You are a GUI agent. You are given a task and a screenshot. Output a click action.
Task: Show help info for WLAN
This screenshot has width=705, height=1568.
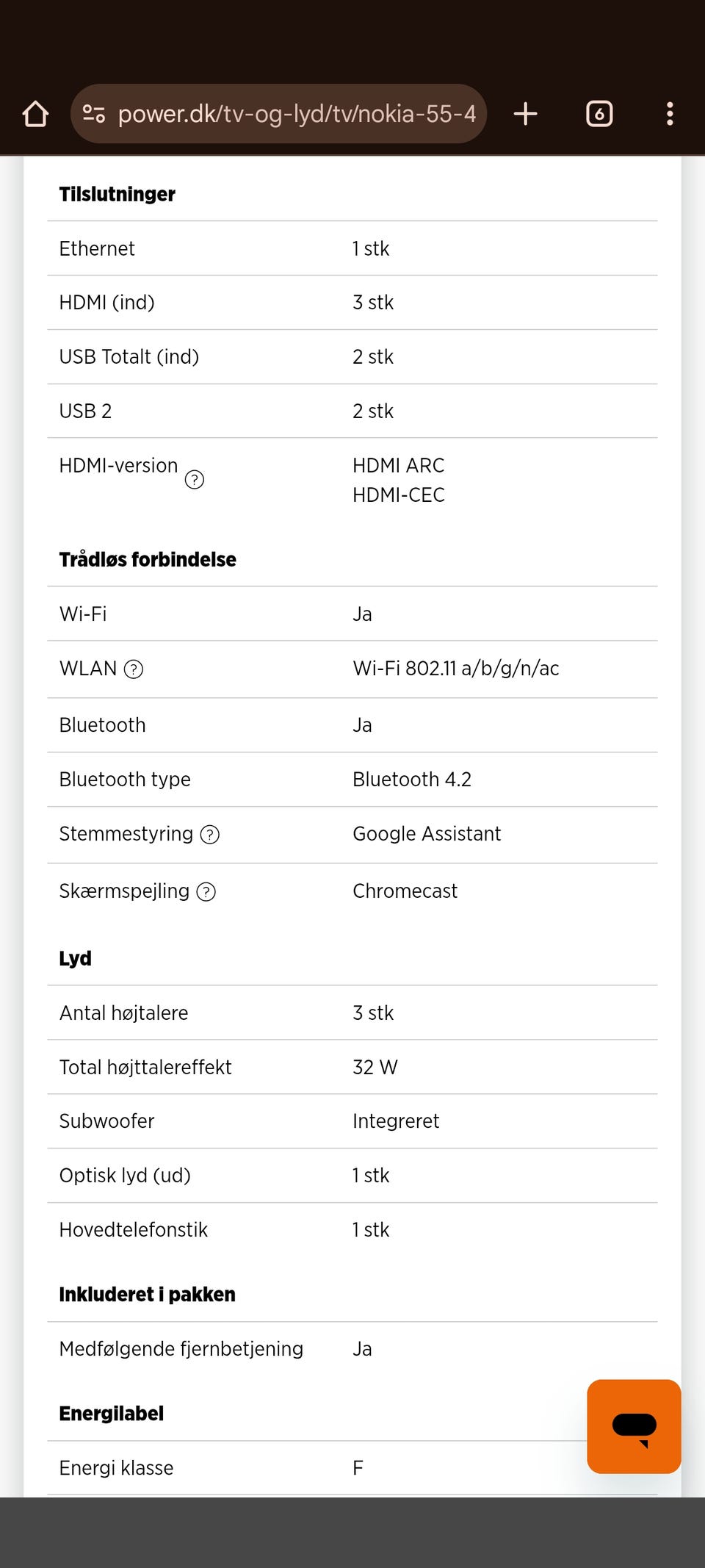click(x=134, y=669)
